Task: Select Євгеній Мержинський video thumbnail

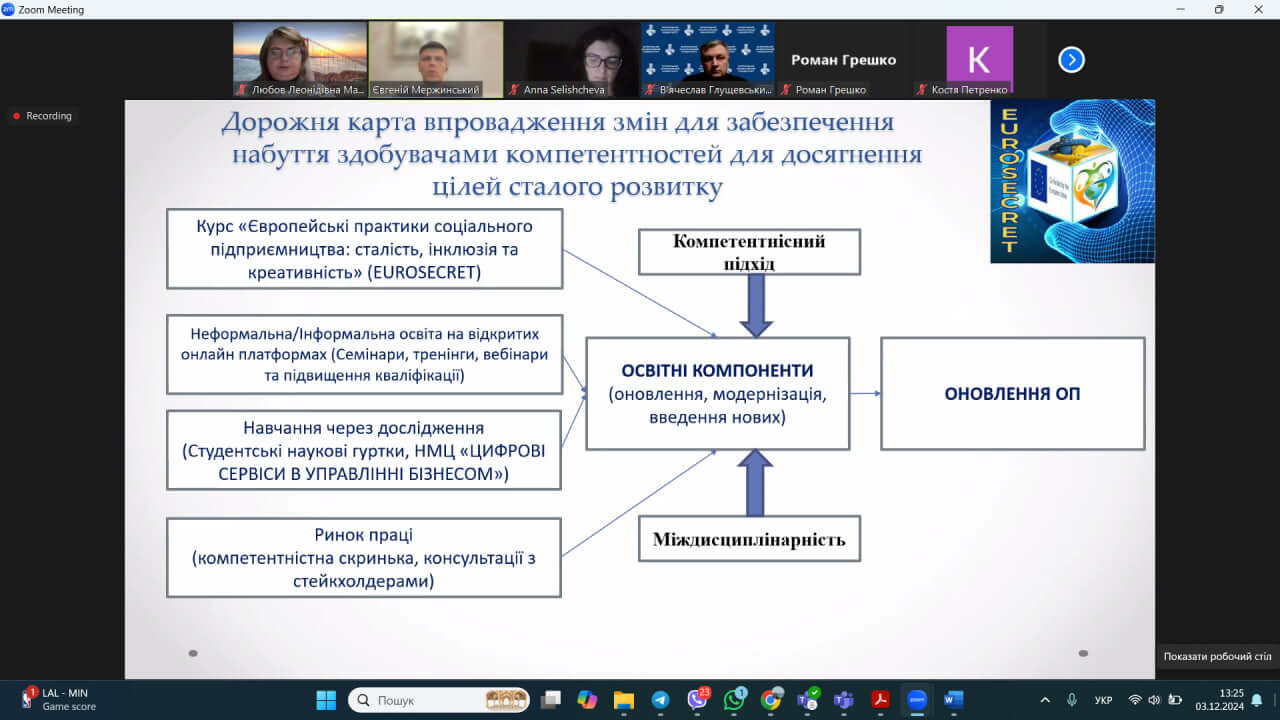Action: click(x=436, y=60)
